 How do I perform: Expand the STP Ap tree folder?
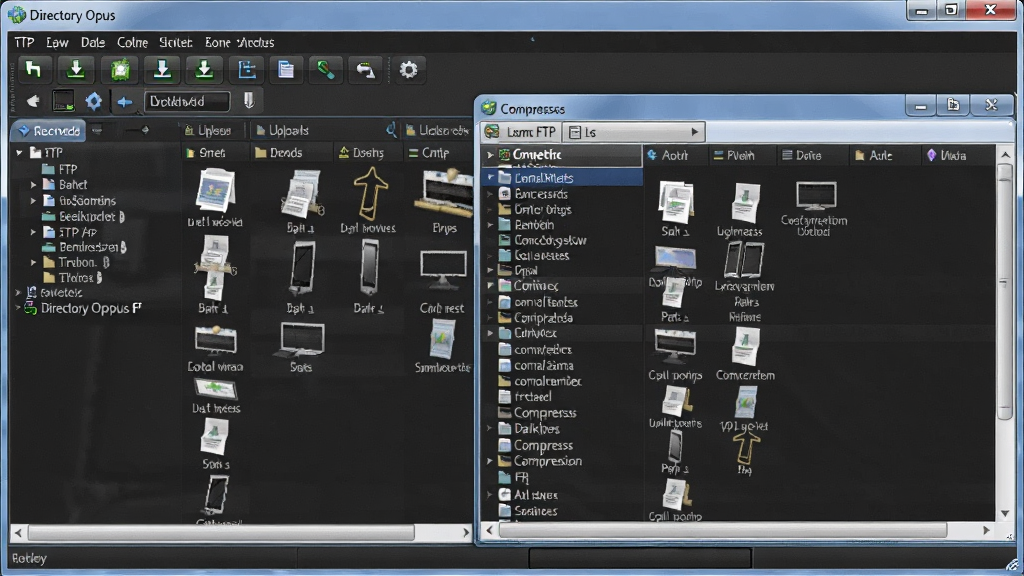pyautogui.click(x=33, y=232)
